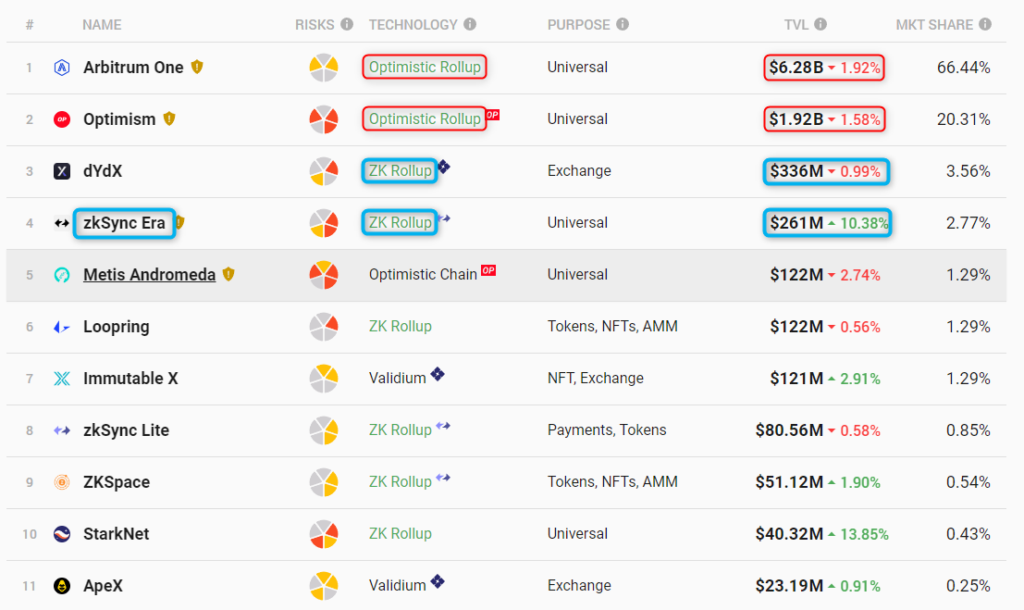Image resolution: width=1024 pixels, height=610 pixels.
Task: Click the StarkNet project logo
Action: tap(61, 534)
